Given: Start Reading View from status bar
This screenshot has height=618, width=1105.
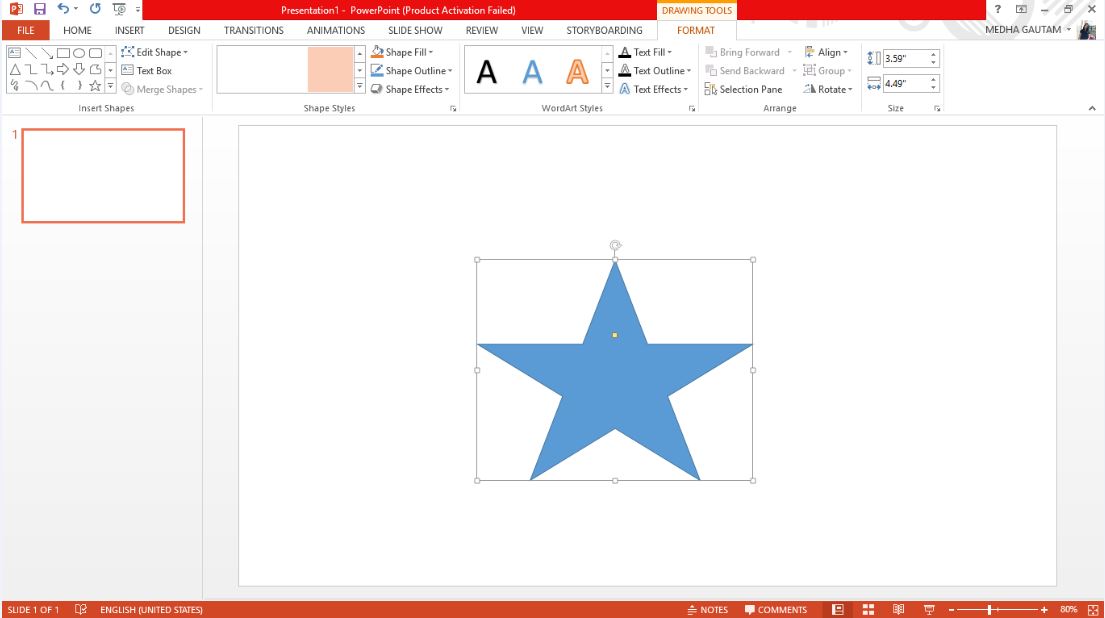Looking at the screenshot, I should tap(898, 609).
